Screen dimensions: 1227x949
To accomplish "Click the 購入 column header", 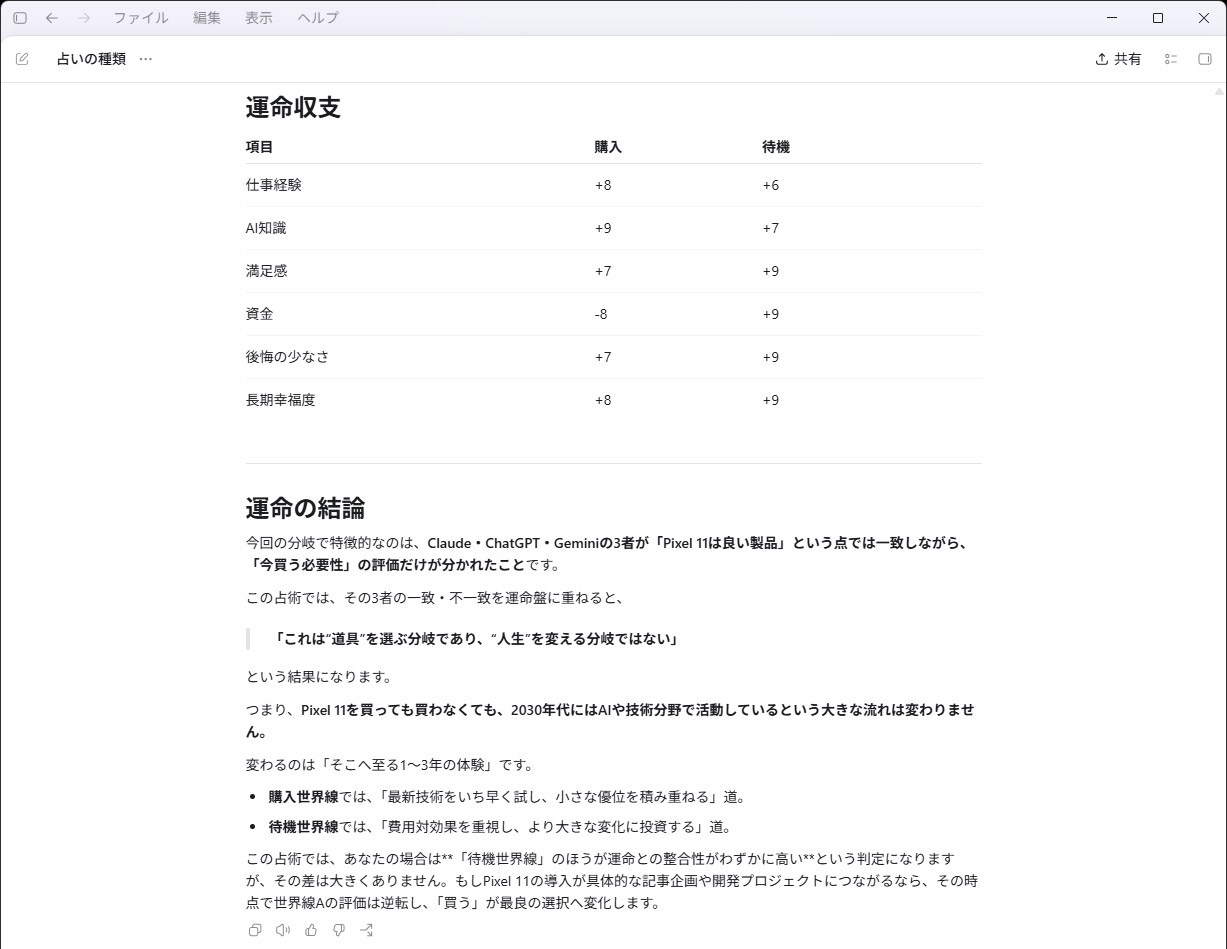I will click(608, 147).
